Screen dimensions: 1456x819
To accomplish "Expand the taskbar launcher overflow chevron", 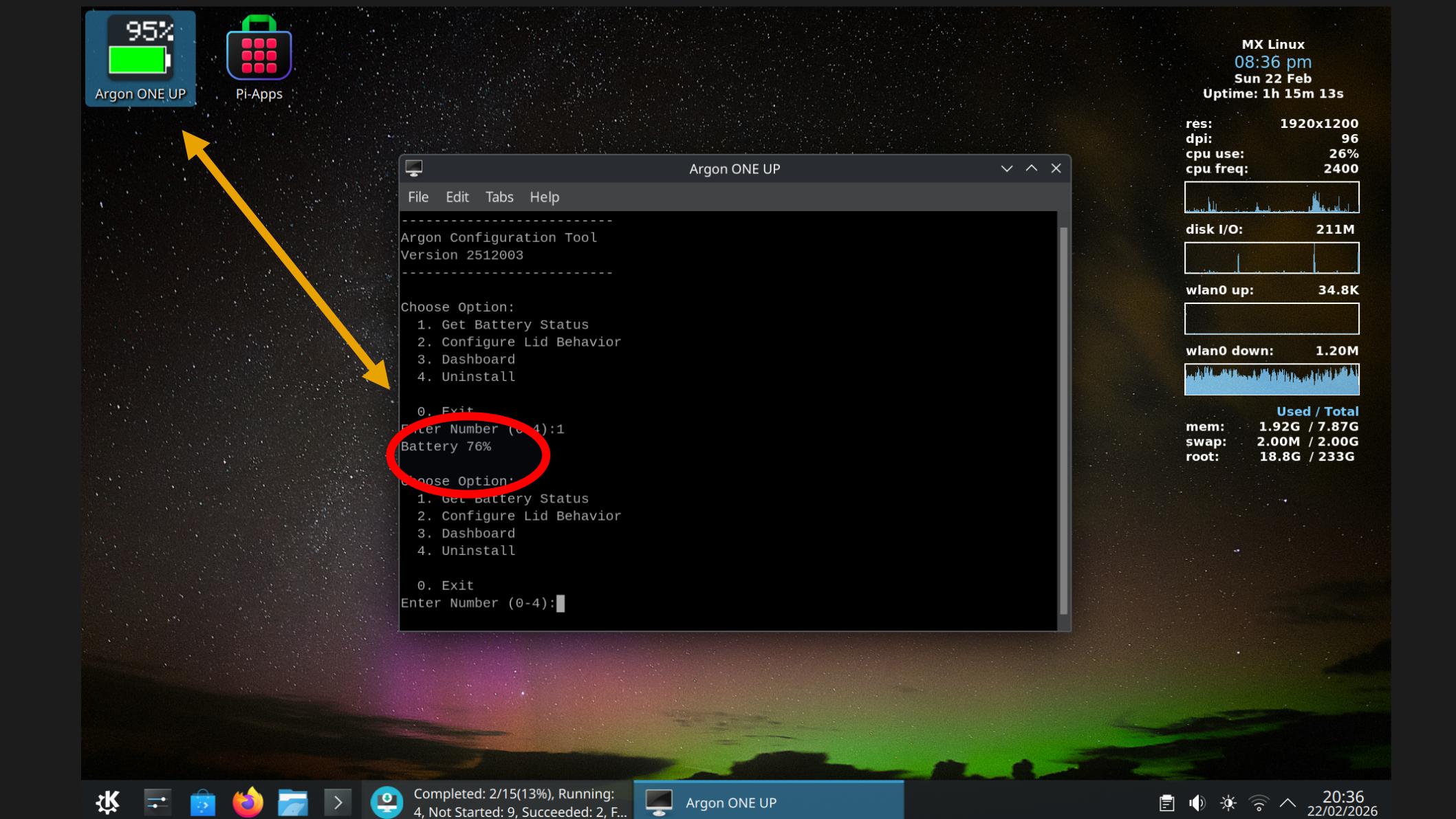I will (x=338, y=802).
